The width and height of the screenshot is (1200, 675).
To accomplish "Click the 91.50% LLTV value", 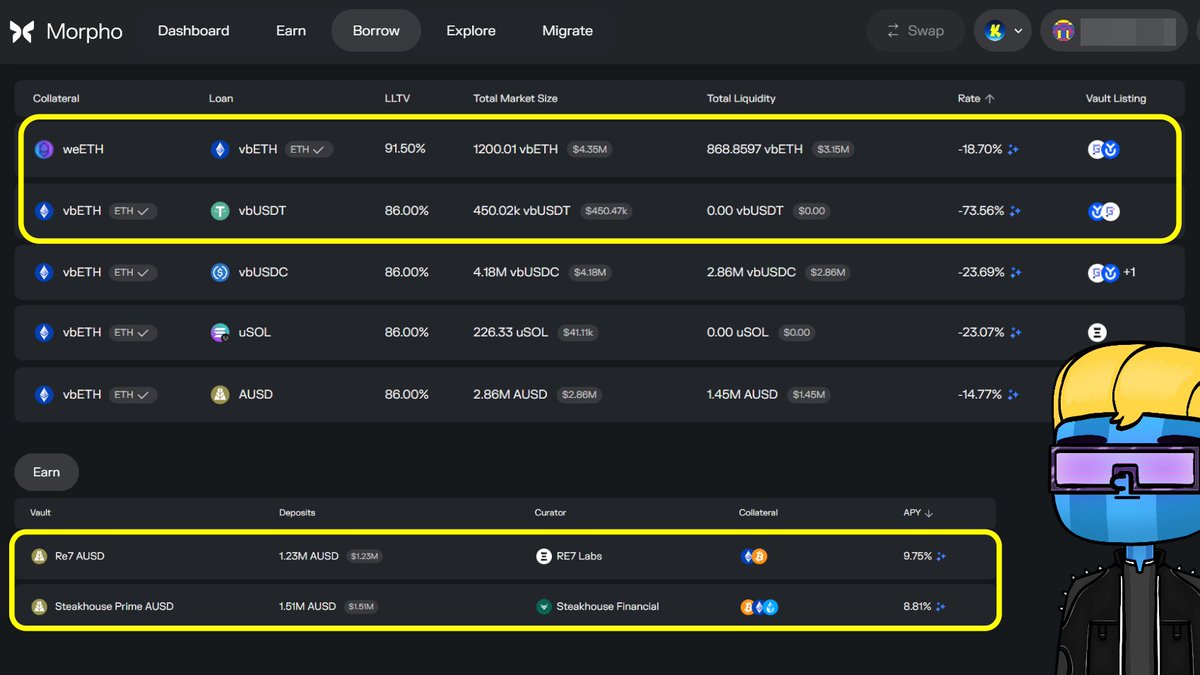I will point(405,149).
